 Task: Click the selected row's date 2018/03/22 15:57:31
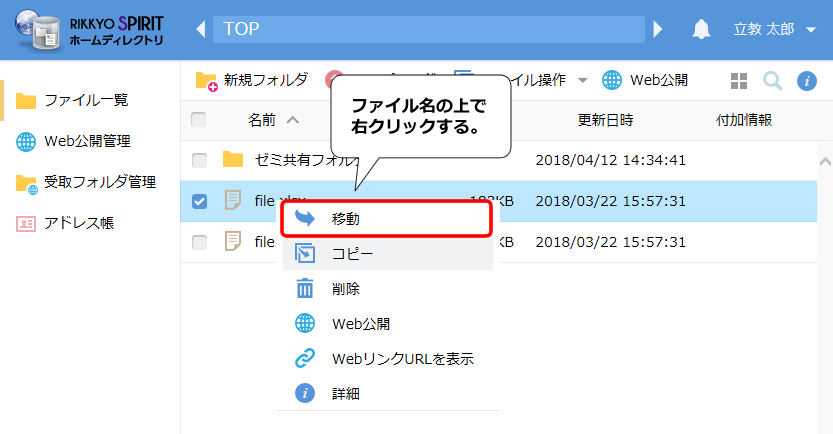(x=610, y=201)
